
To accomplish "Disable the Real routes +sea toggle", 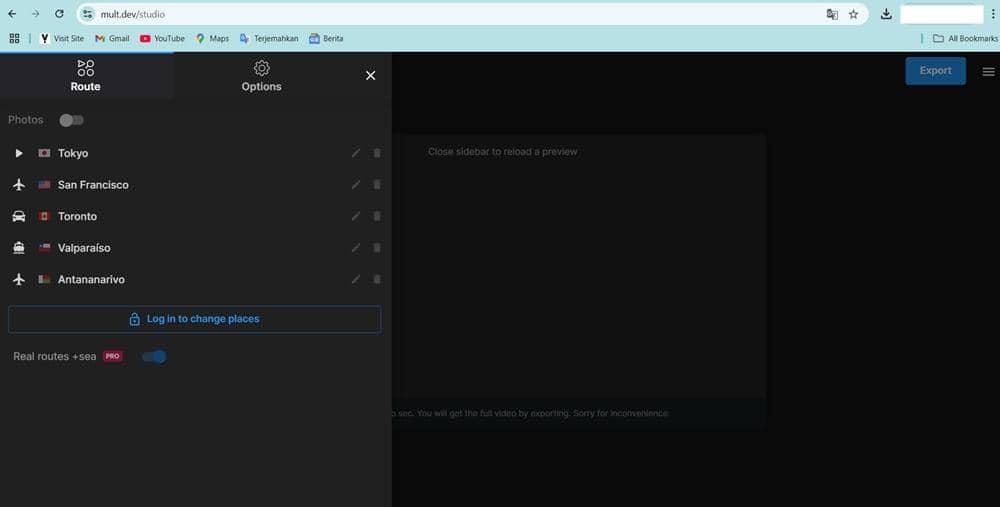I will point(154,357).
